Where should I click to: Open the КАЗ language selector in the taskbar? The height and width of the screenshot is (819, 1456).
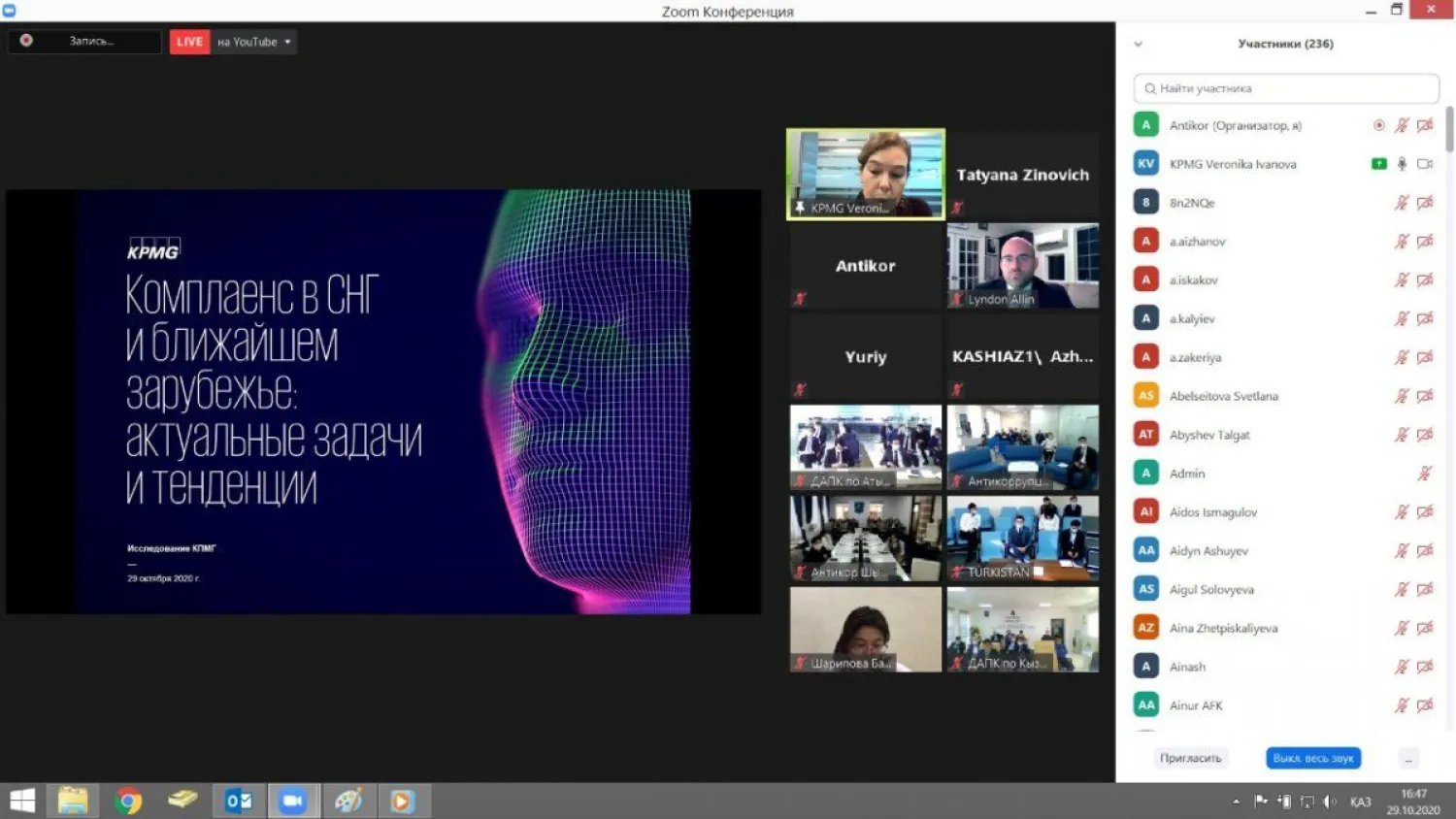point(1361,802)
